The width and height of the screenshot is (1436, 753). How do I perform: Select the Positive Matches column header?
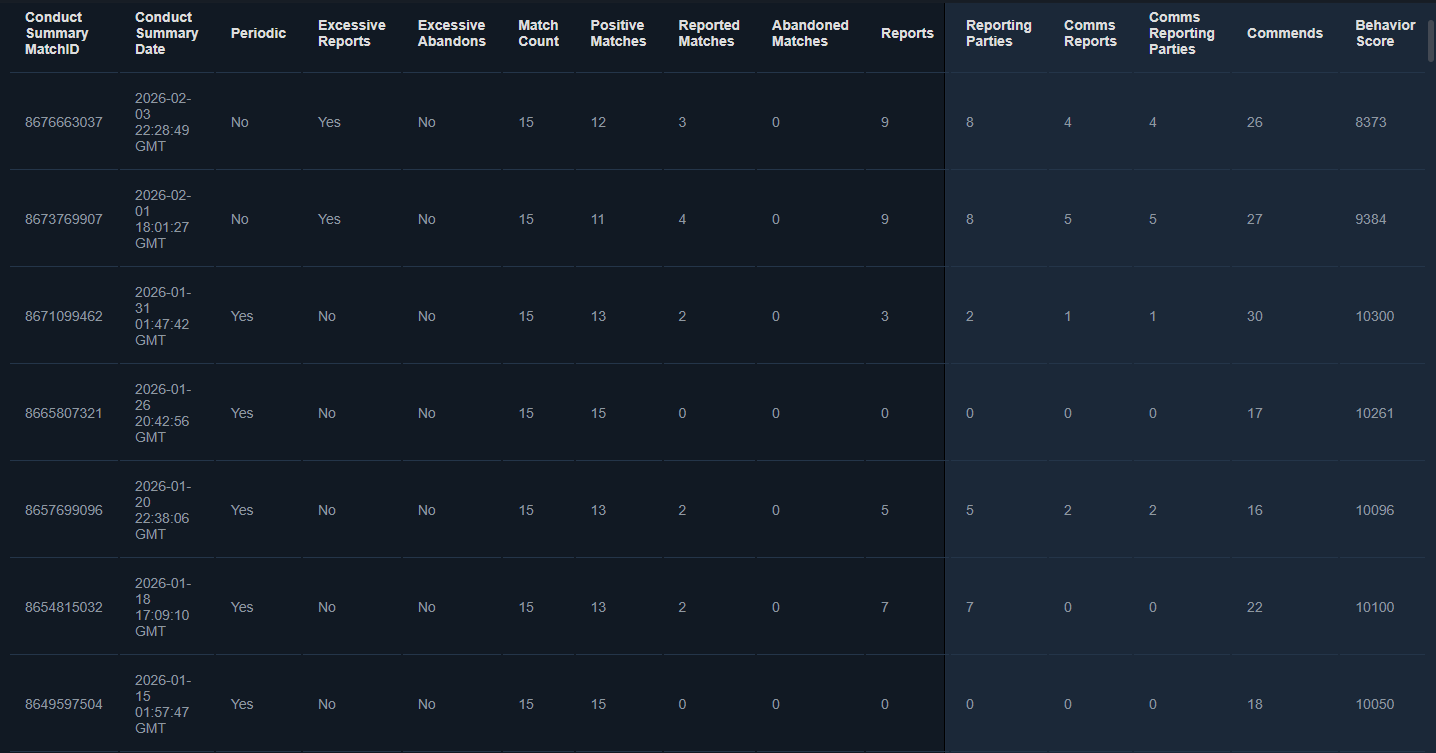coord(618,33)
